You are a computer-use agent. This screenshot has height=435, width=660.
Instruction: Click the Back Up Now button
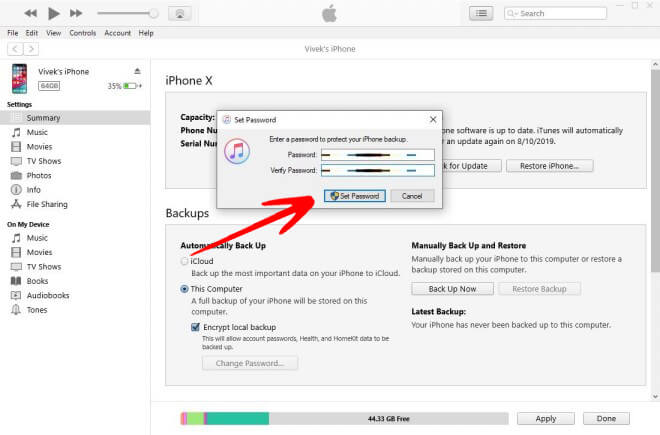(452, 289)
